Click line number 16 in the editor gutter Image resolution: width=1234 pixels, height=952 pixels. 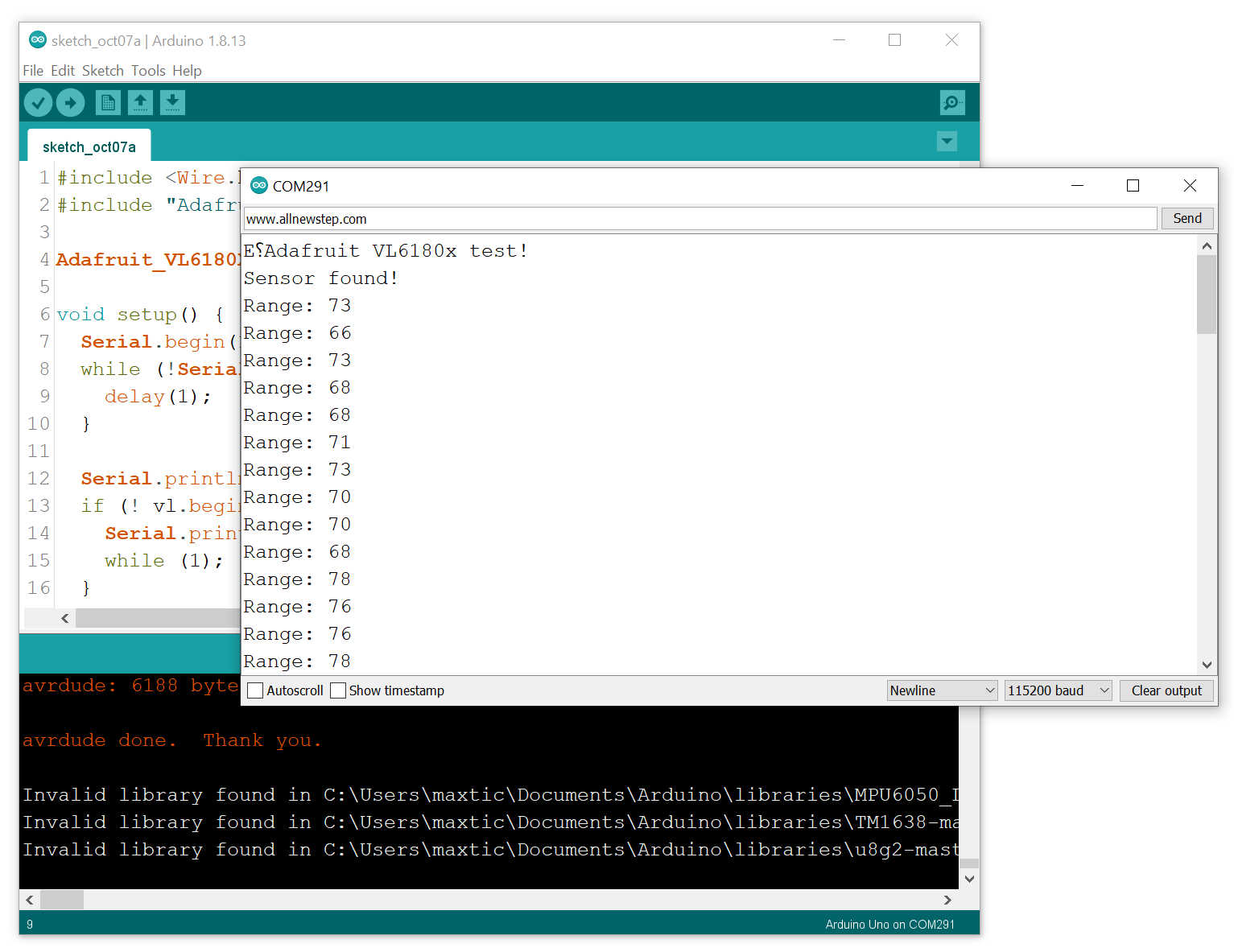point(39,588)
